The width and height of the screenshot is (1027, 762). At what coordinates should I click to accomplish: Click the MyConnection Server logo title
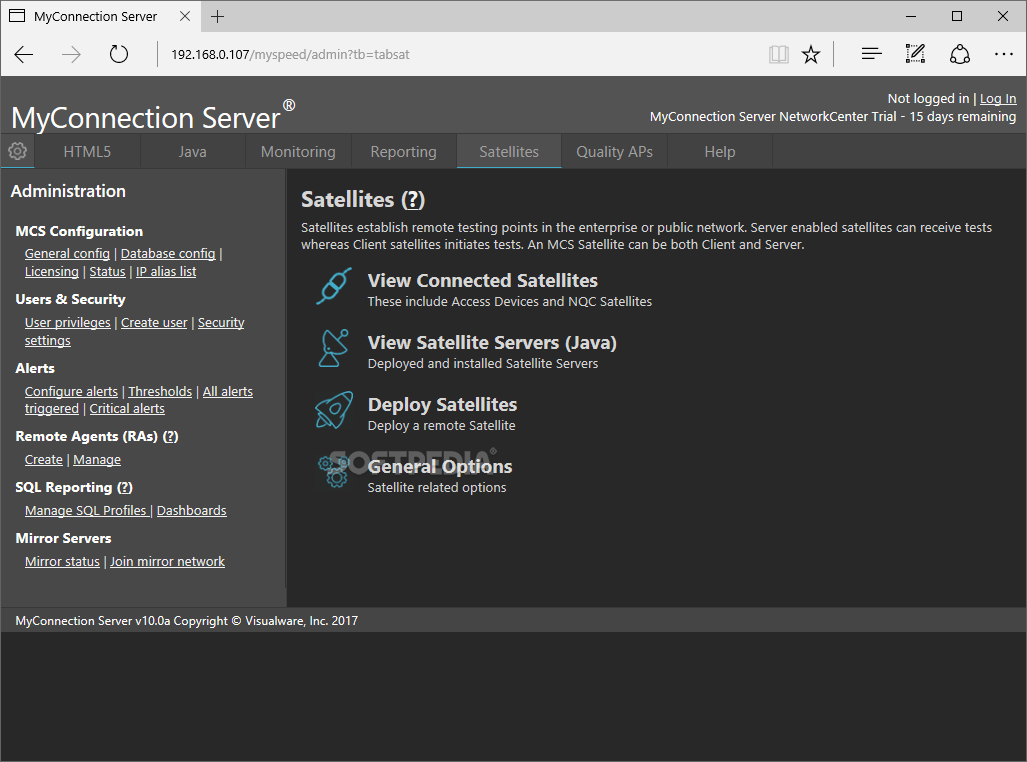tap(153, 117)
